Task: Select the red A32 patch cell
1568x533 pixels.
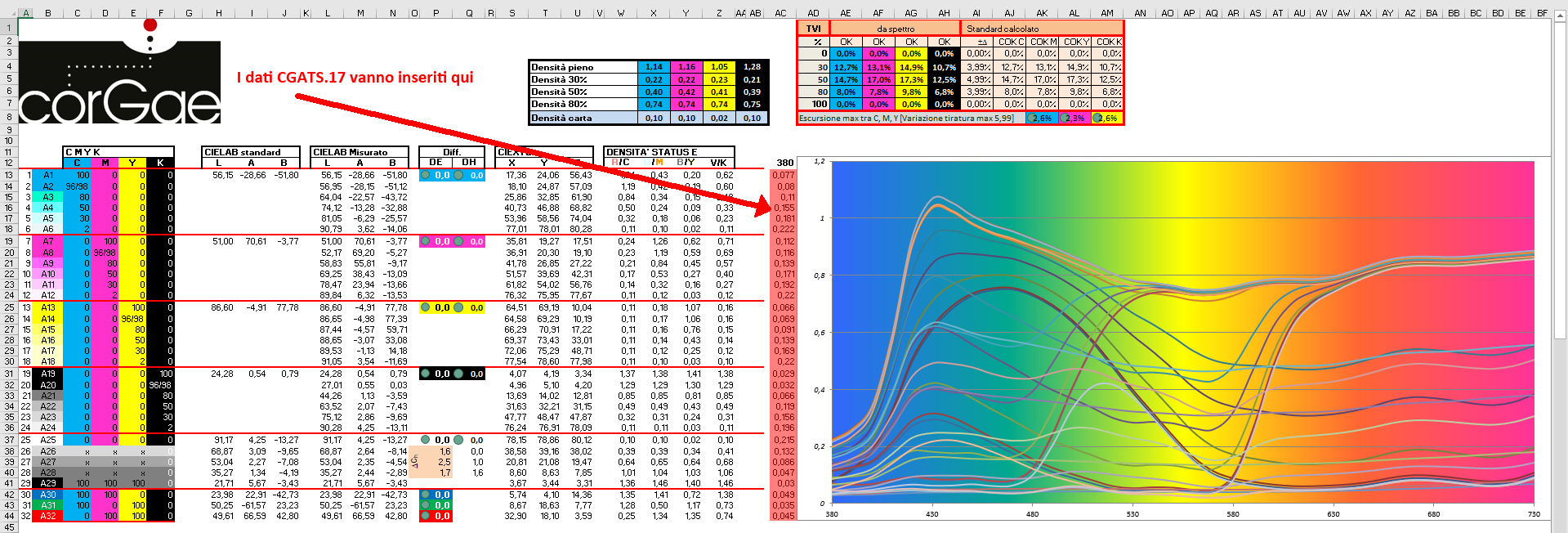Action: coord(48,516)
